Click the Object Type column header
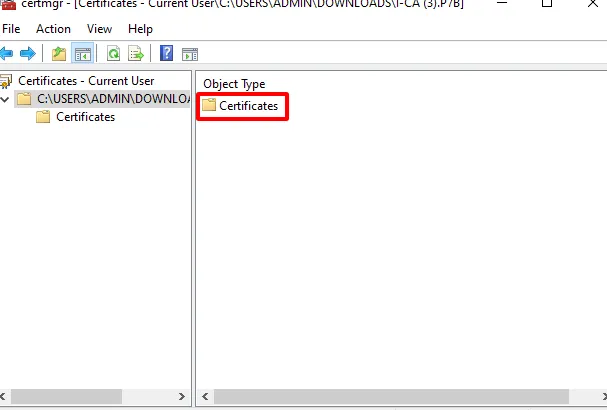The height and width of the screenshot is (410, 607). click(234, 84)
